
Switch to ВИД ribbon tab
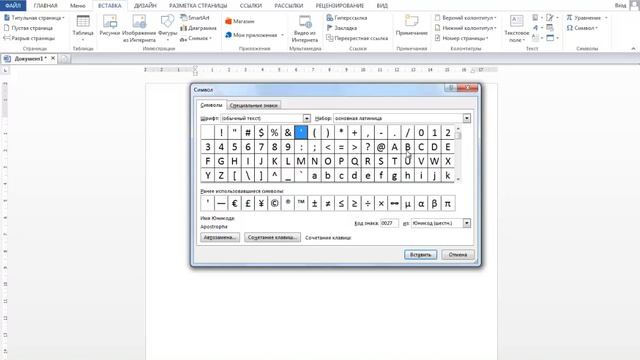click(x=382, y=6)
